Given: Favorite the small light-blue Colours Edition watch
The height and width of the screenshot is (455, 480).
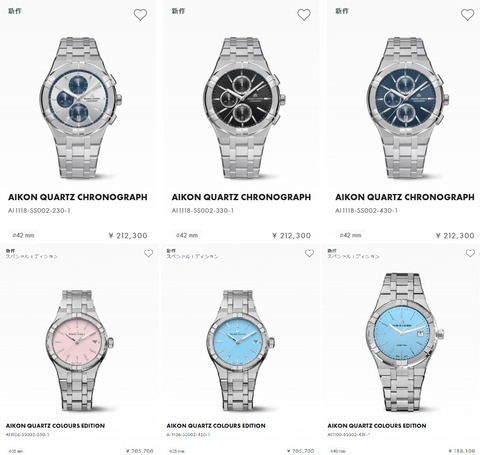Looking at the screenshot, I should tap(309, 253).
